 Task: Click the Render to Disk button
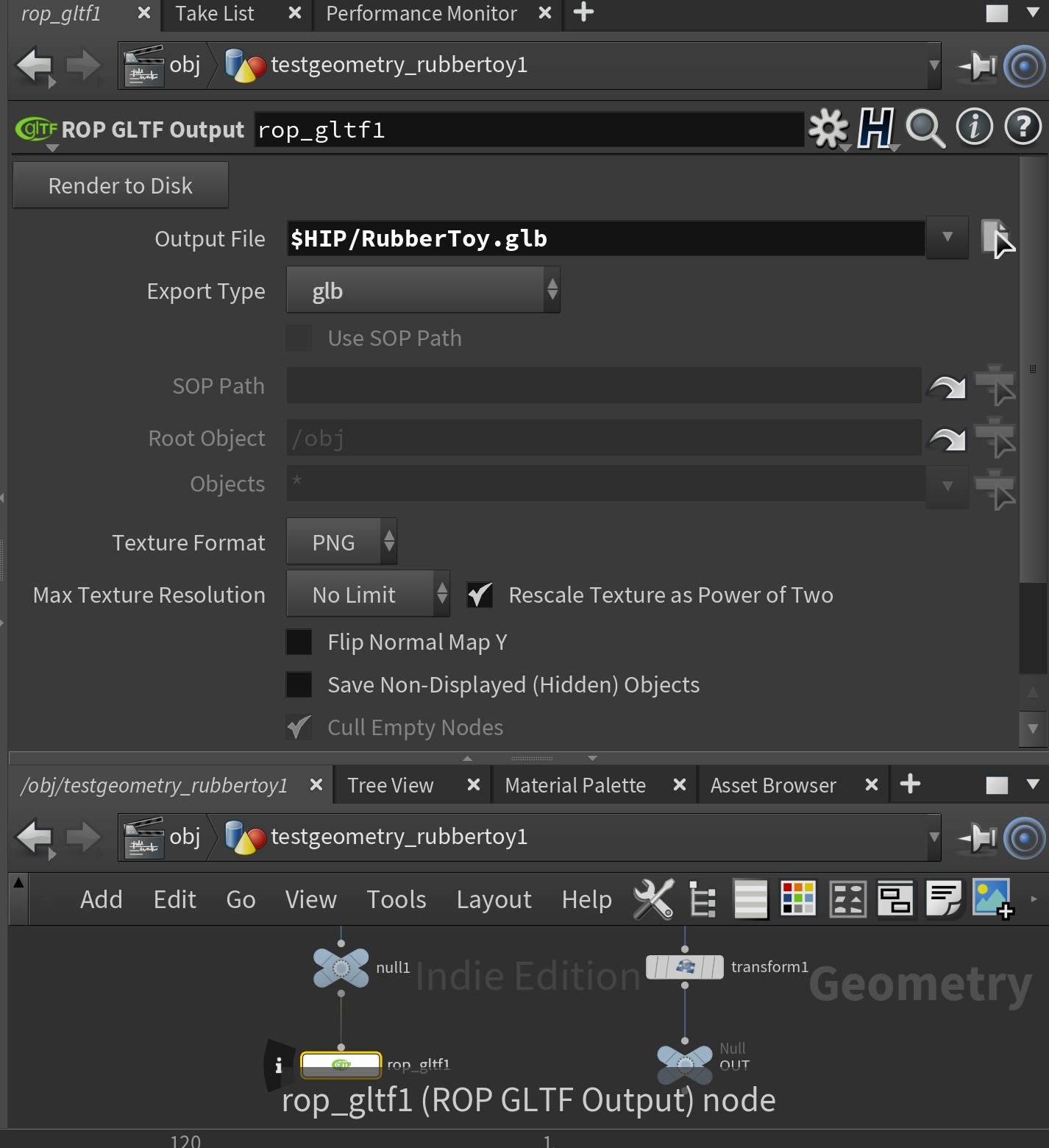[x=121, y=185]
